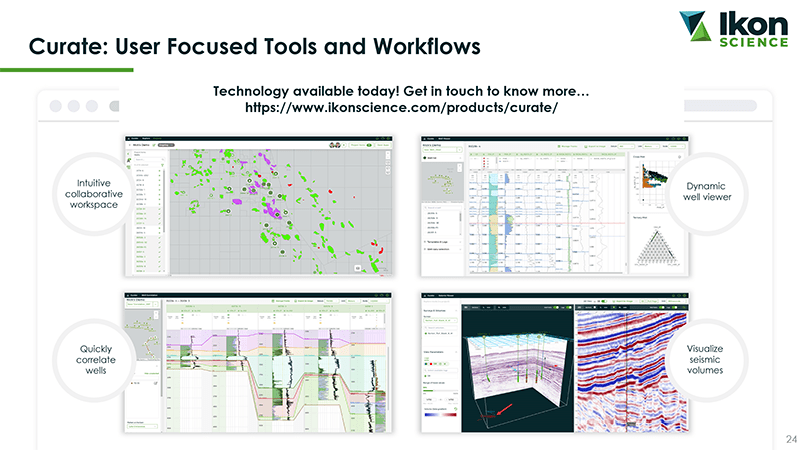
Task: Click the Manage Tracks button in the well viewer
Action: tap(567, 146)
